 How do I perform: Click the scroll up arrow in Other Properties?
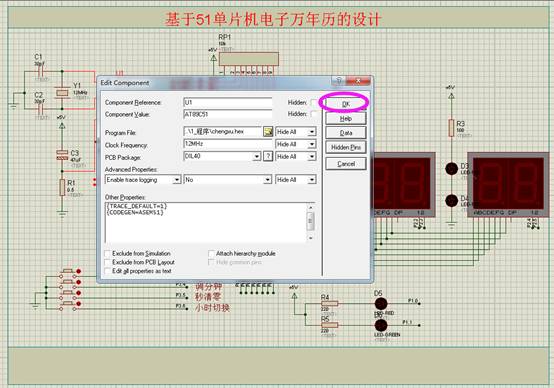click(x=311, y=207)
